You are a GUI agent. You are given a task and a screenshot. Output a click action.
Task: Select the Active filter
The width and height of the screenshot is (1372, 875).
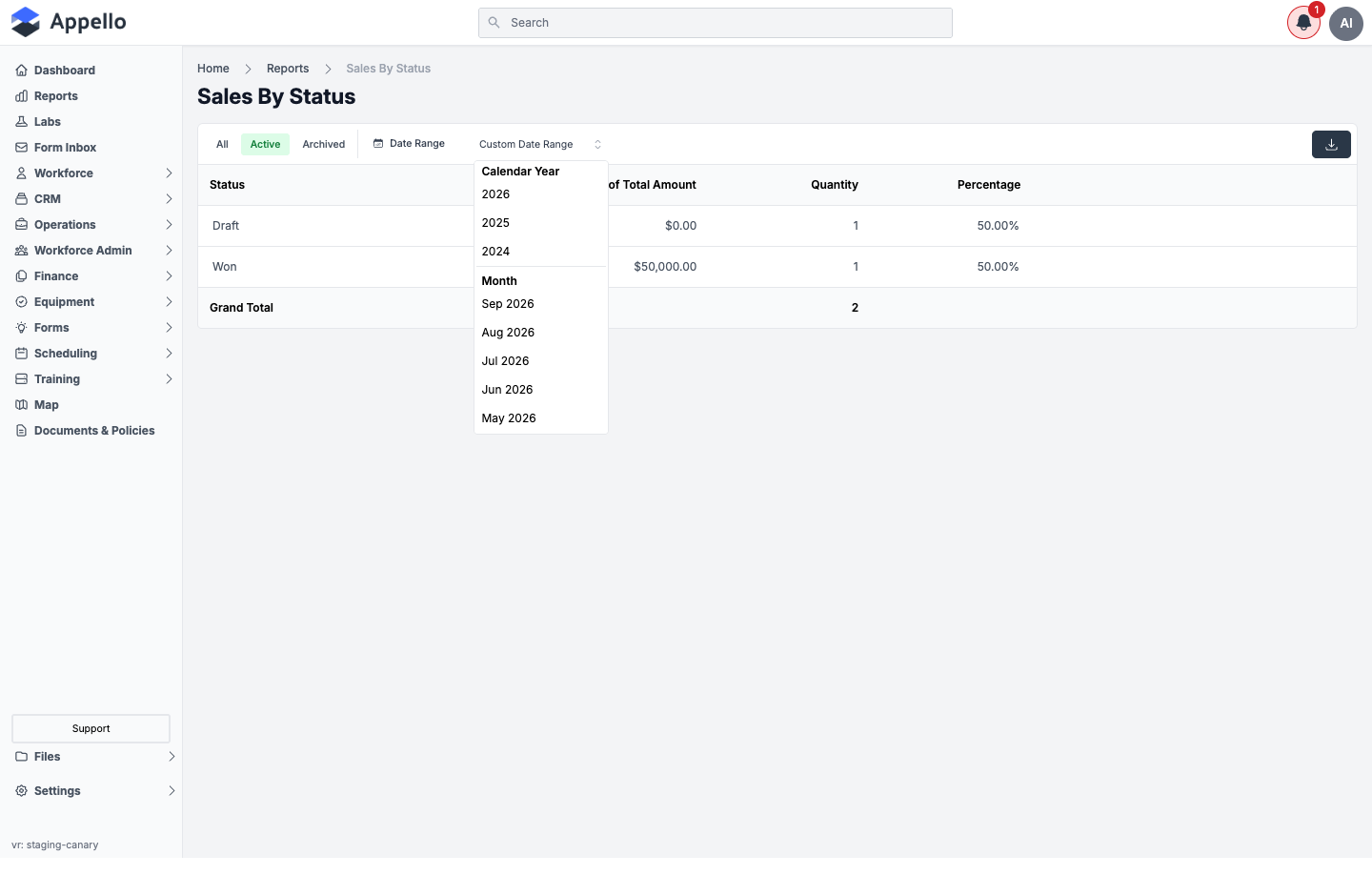click(265, 145)
